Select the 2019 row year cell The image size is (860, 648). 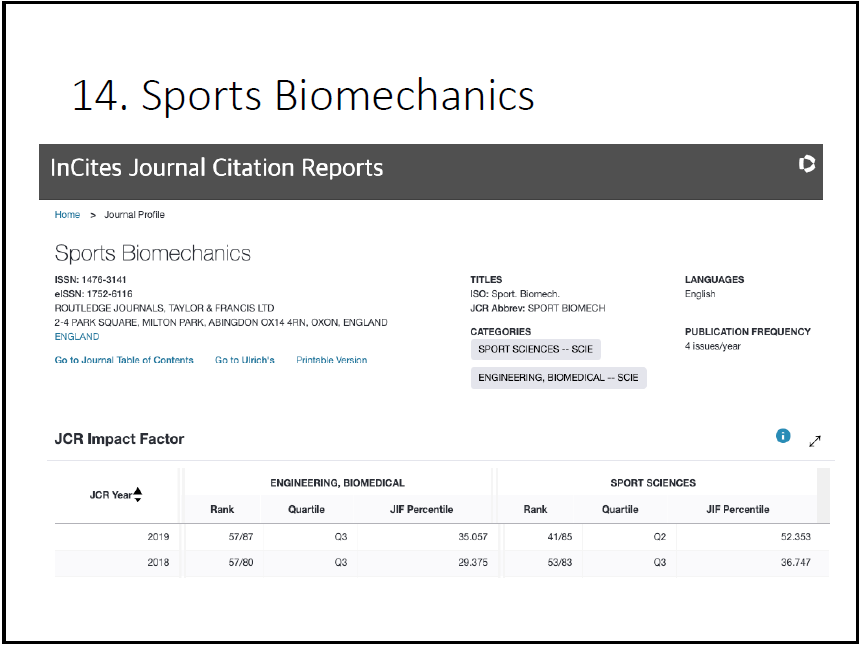(158, 537)
